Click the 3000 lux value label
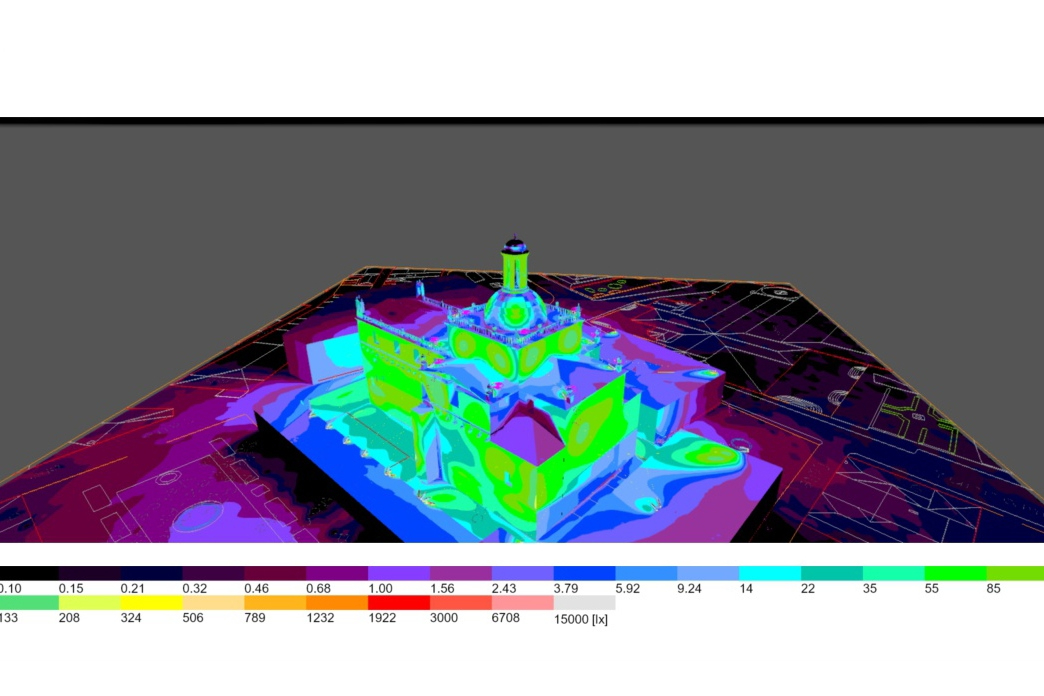Viewport: 1044px width, 696px height. click(444, 618)
